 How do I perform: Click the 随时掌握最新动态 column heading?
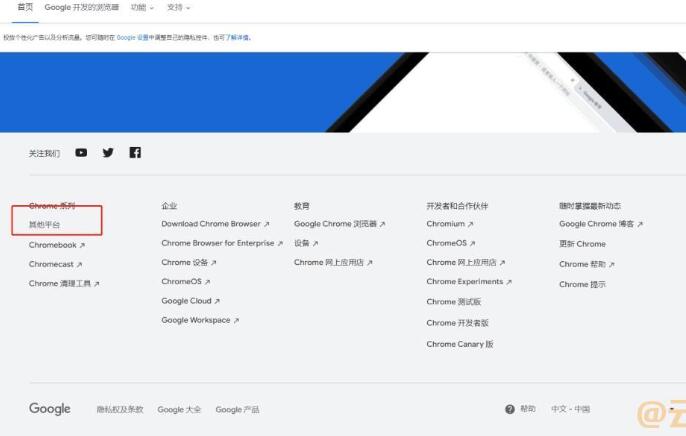[x=590, y=206]
